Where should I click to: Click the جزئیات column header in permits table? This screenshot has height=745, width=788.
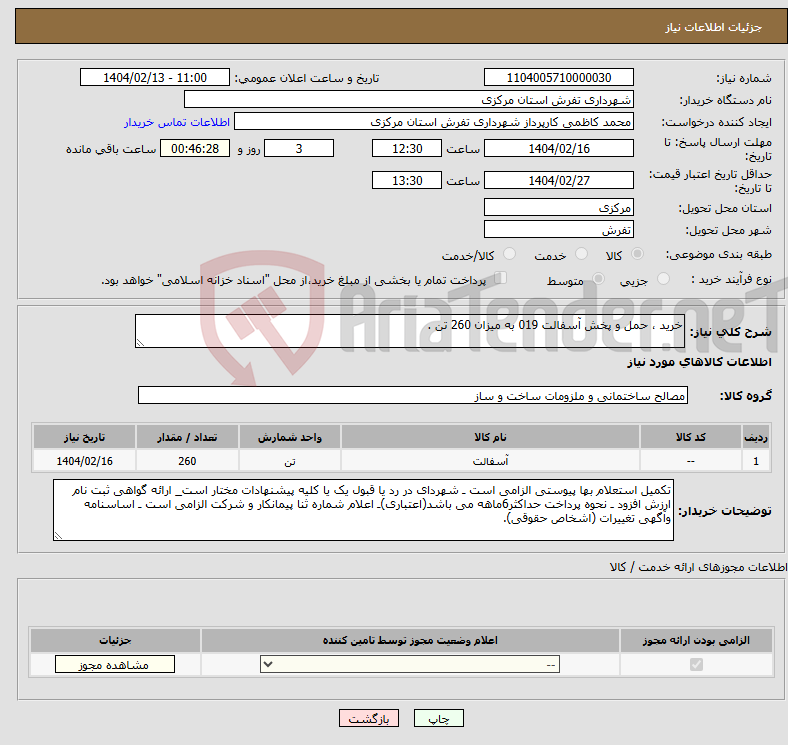coord(115,640)
